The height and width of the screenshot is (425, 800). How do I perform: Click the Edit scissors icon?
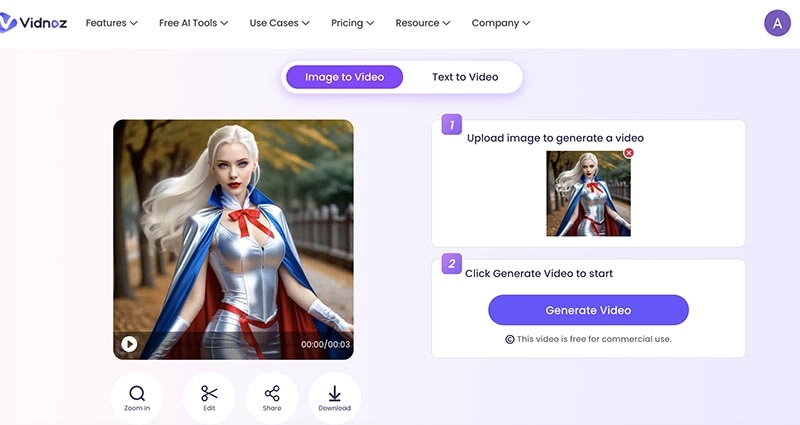click(209, 393)
